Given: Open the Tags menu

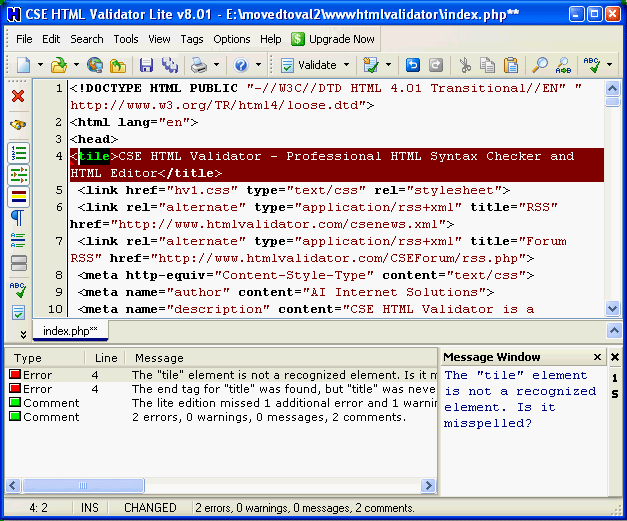Looking at the screenshot, I should coord(192,39).
